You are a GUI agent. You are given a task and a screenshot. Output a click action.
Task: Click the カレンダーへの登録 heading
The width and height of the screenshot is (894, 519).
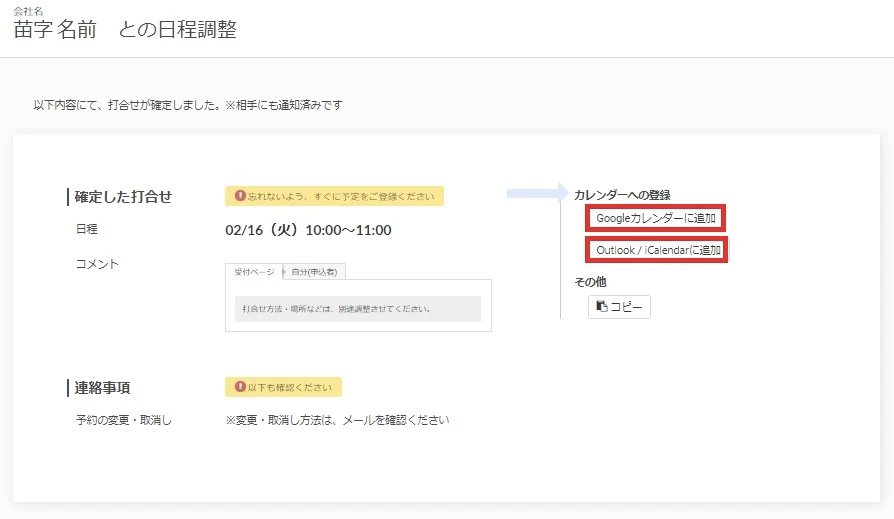621,194
